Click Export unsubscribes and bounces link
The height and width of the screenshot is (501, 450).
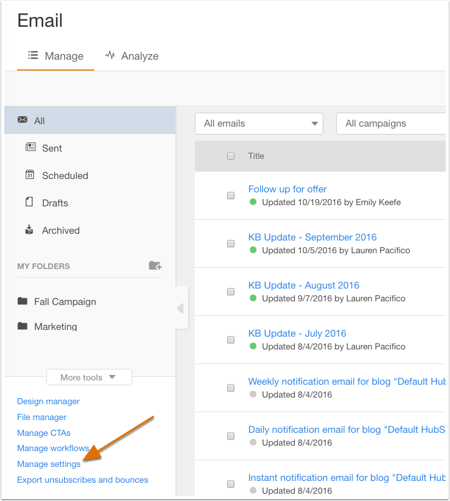83,480
